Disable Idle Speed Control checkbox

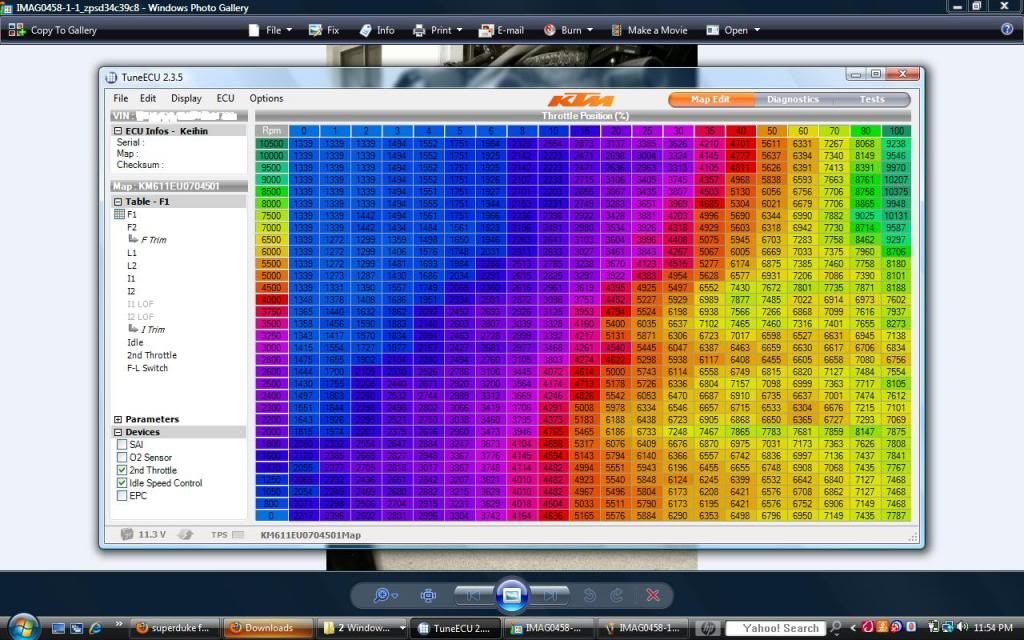122,483
